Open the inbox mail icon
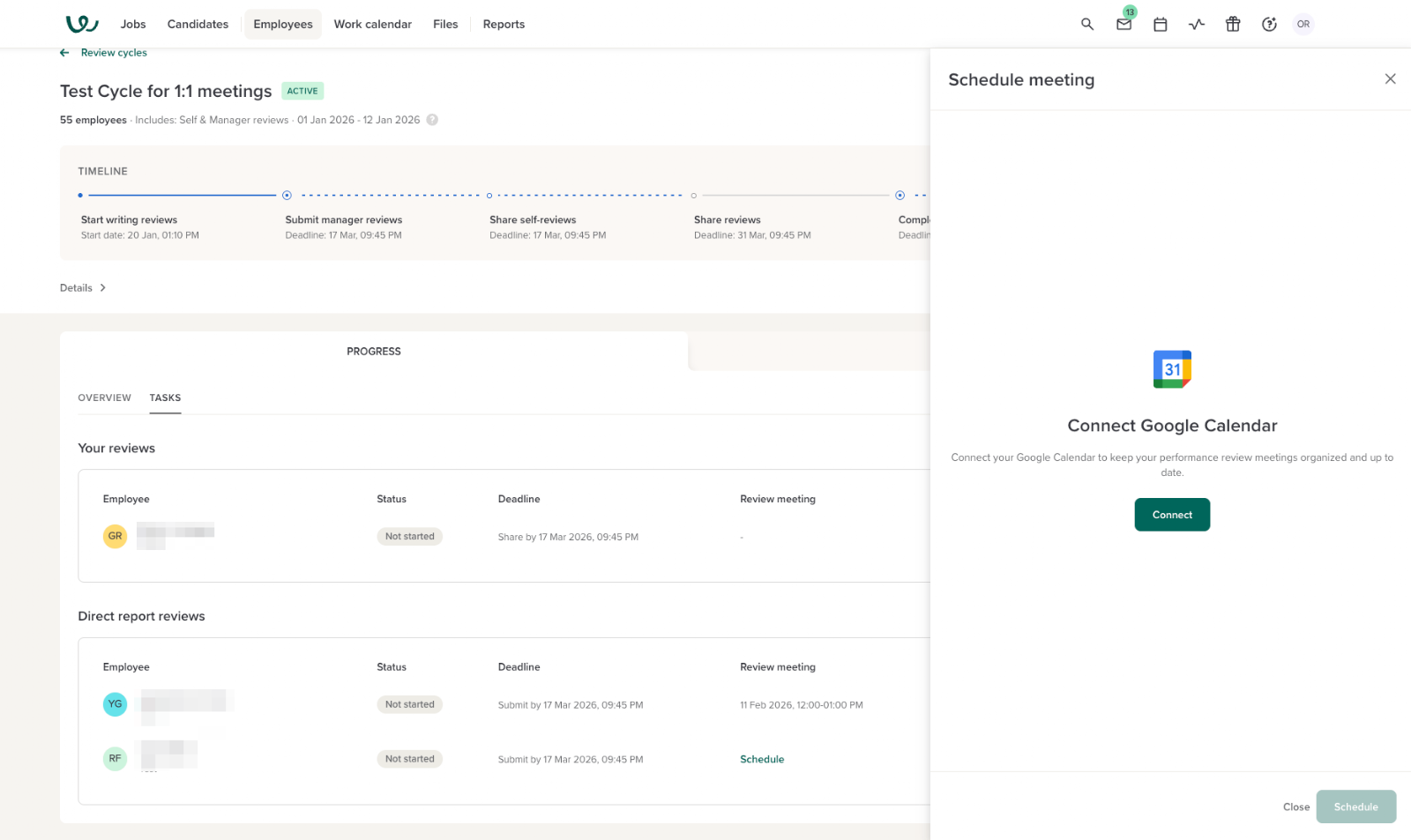Image resolution: width=1411 pixels, height=840 pixels. click(1124, 25)
